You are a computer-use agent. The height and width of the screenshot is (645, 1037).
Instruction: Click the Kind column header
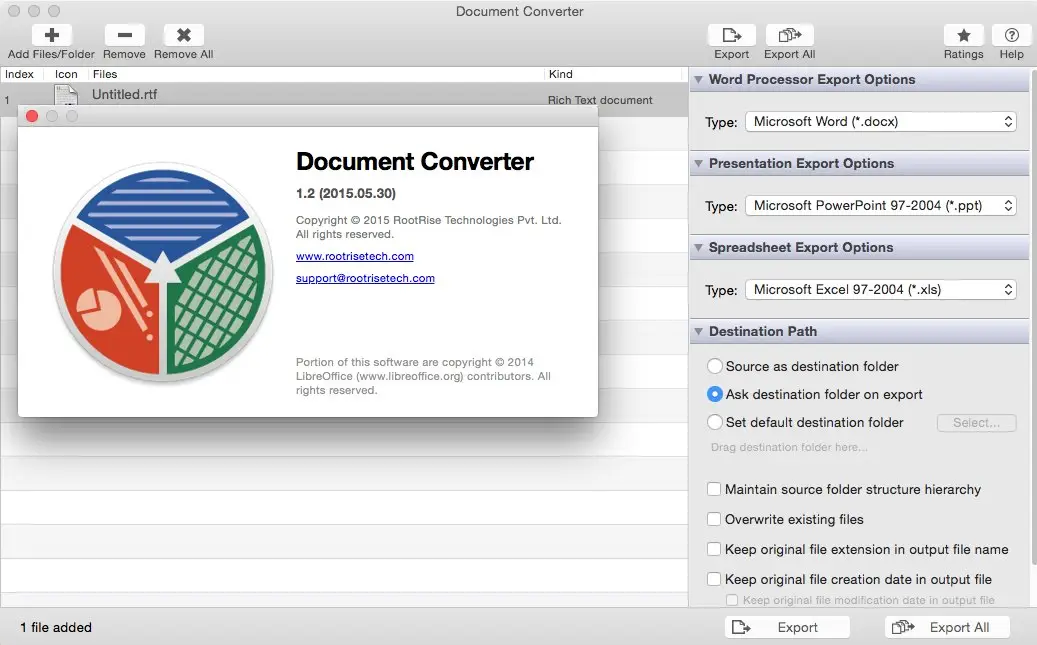[x=613, y=74]
